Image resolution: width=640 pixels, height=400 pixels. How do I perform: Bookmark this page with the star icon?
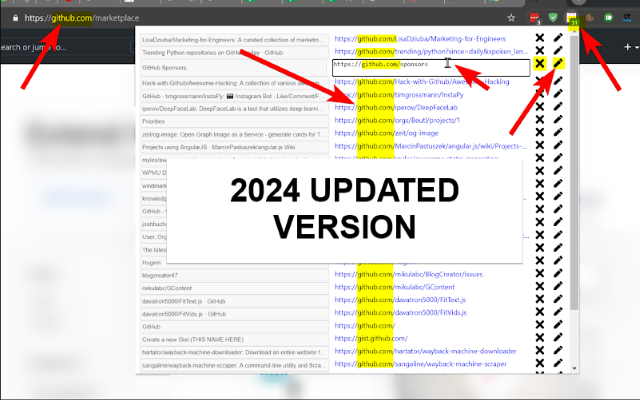(x=511, y=18)
